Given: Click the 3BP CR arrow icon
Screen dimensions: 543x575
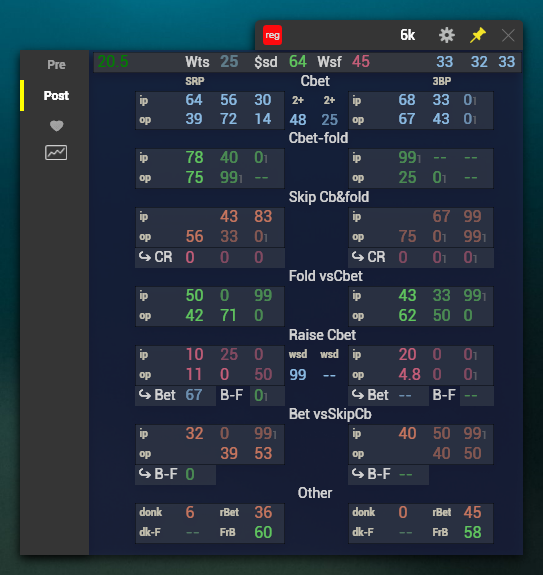Looking at the screenshot, I should [358, 257].
